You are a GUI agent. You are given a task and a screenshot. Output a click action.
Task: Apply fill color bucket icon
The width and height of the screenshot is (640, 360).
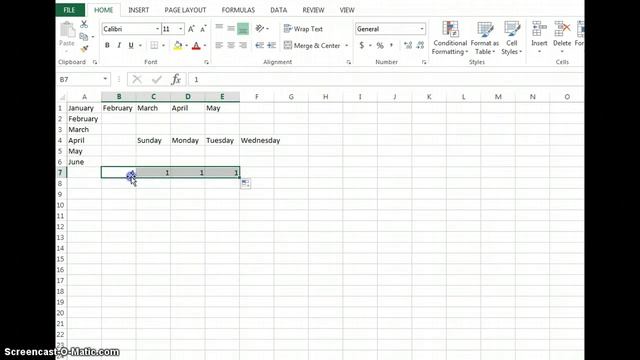(178, 45)
